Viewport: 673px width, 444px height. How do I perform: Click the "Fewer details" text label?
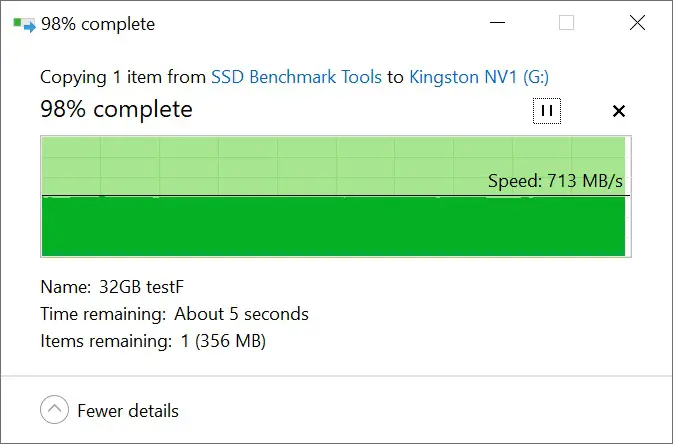(128, 411)
